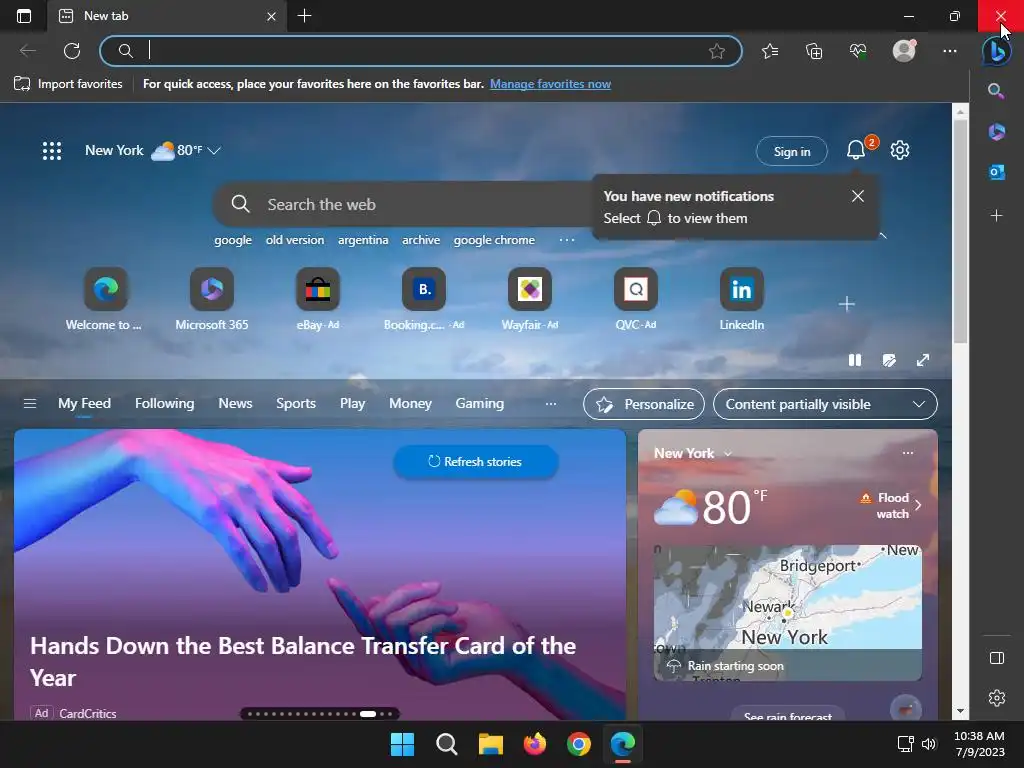Switch to the Play tab
This screenshot has height=768, width=1024.
coord(352,404)
